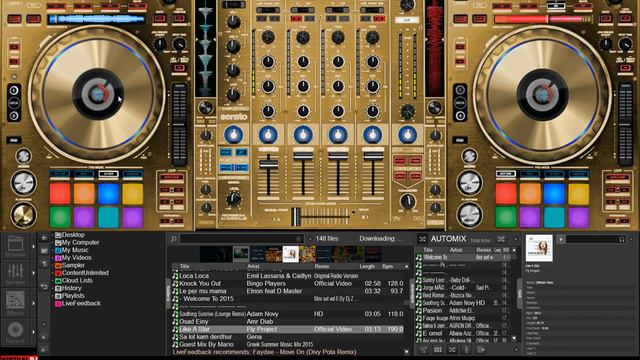Click the clear icon inside search field
The height and width of the screenshot is (360, 640).
299,239
